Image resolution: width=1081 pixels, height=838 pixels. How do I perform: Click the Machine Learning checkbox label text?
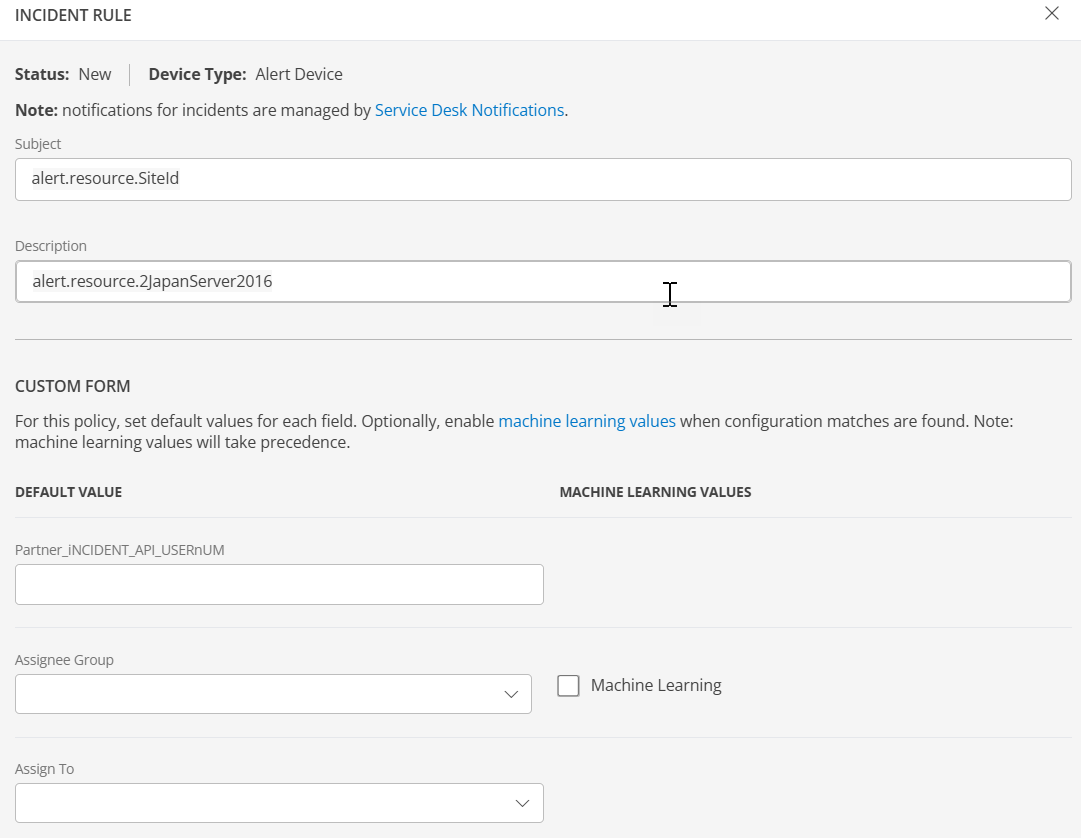[x=655, y=686]
